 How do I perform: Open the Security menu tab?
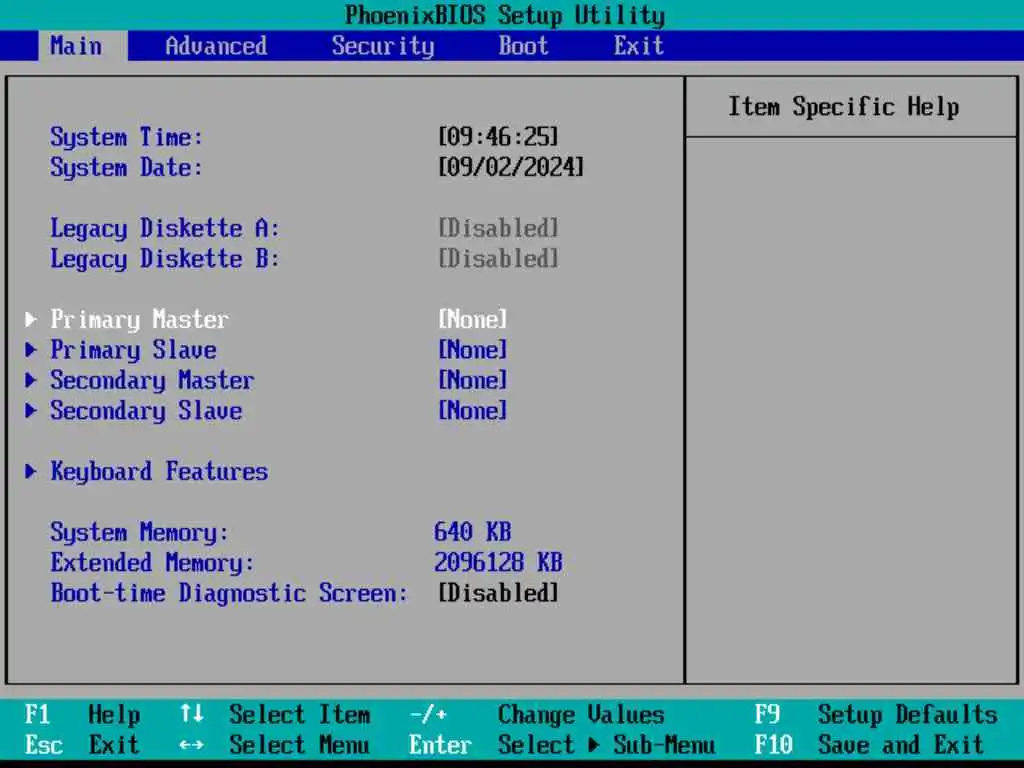point(383,46)
